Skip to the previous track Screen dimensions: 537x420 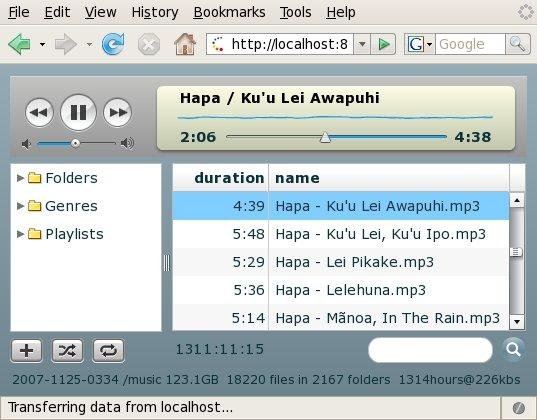[x=39, y=112]
